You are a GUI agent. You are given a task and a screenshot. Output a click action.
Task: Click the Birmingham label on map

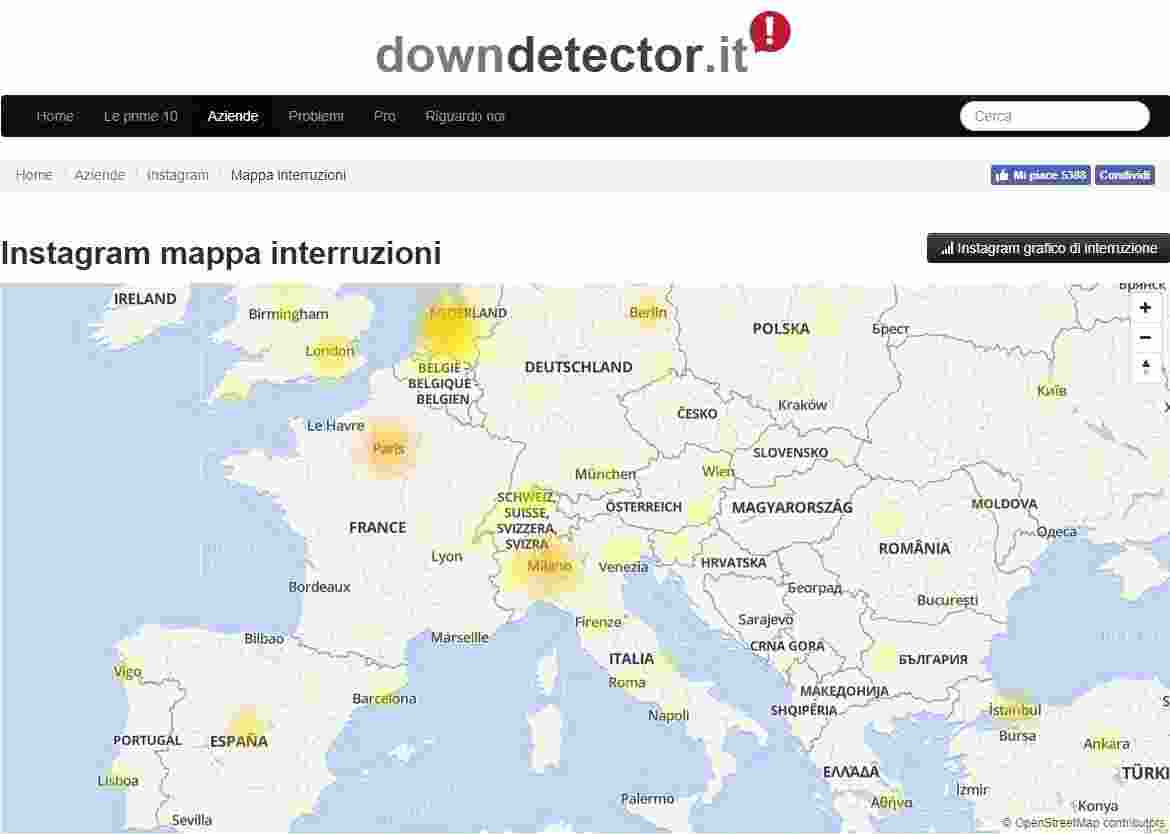coord(288,315)
